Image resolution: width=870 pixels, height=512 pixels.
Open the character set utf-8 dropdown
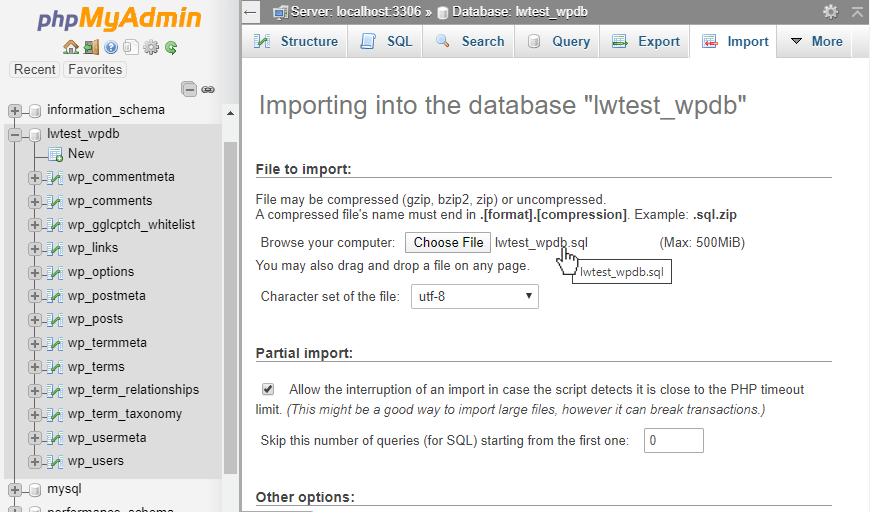(x=474, y=296)
